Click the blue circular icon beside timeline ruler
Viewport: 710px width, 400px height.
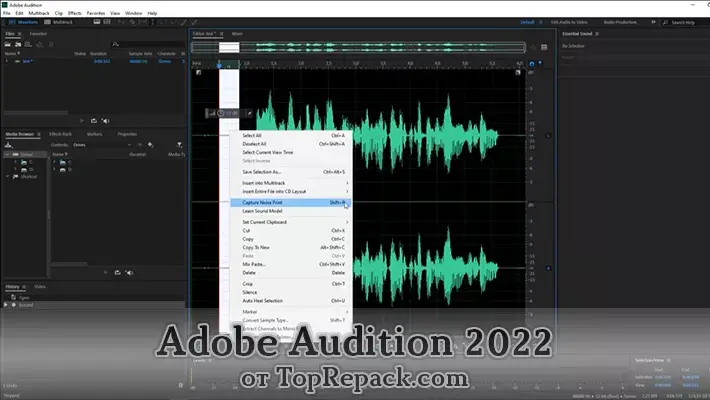[x=532, y=63]
